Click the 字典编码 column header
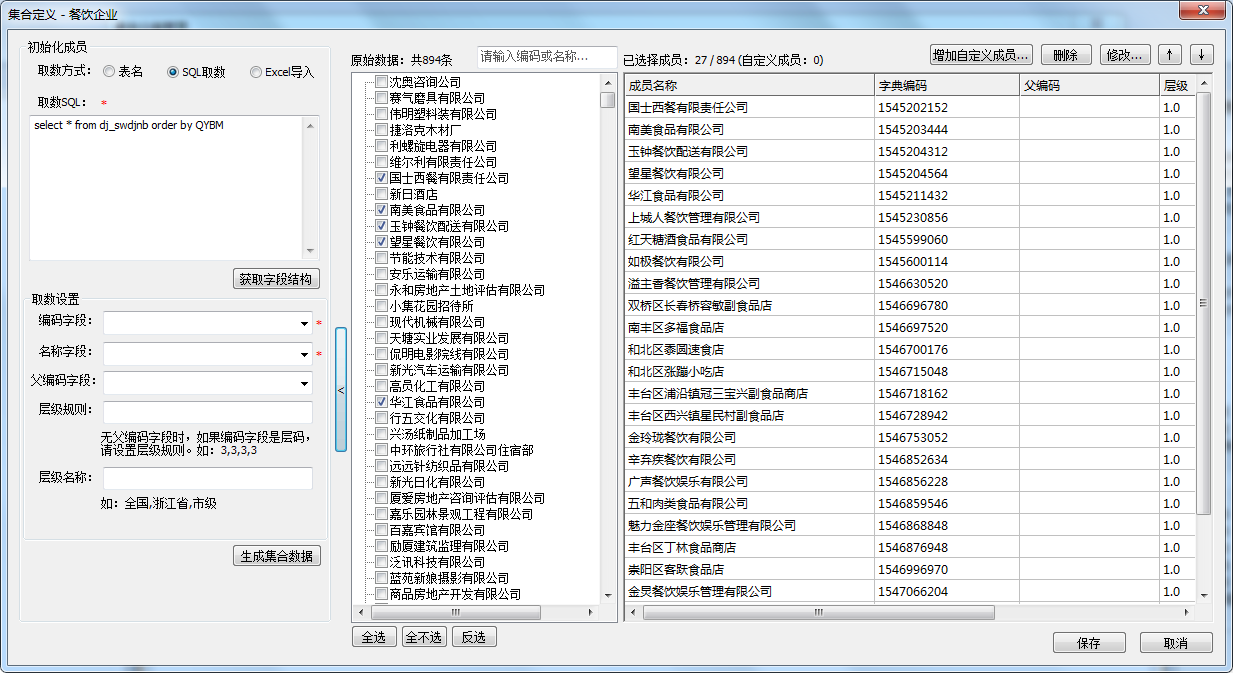Image resolution: width=1233 pixels, height=673 pixels. tap(946, 85)
